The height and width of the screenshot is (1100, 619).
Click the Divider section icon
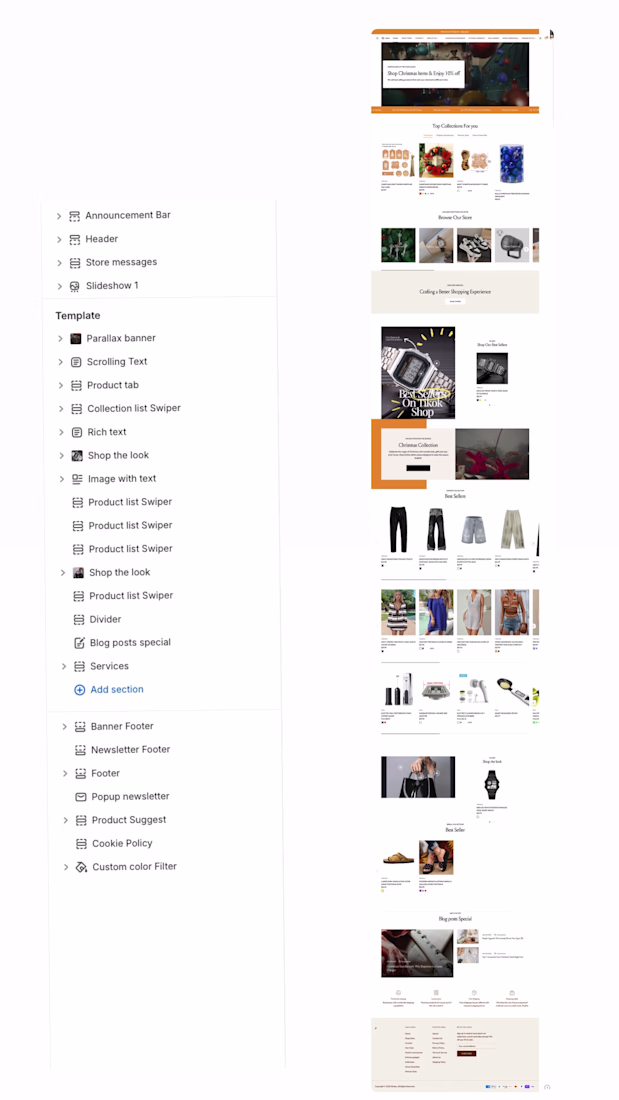tap(79, 619)
